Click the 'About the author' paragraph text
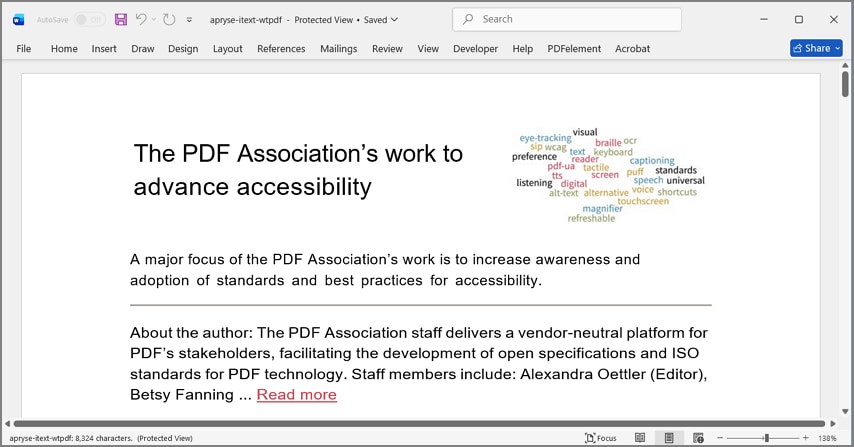Viewport: 854px width, 447px height. 419,363
